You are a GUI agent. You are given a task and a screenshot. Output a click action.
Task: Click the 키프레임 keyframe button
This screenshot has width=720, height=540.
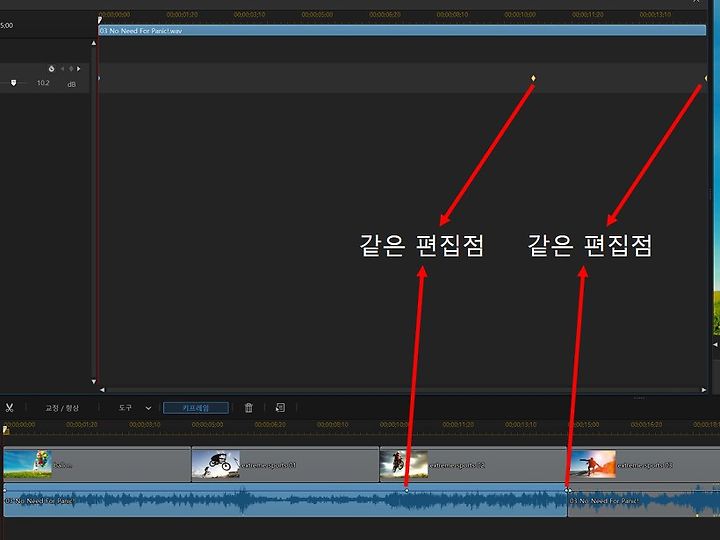coord(196,408)
